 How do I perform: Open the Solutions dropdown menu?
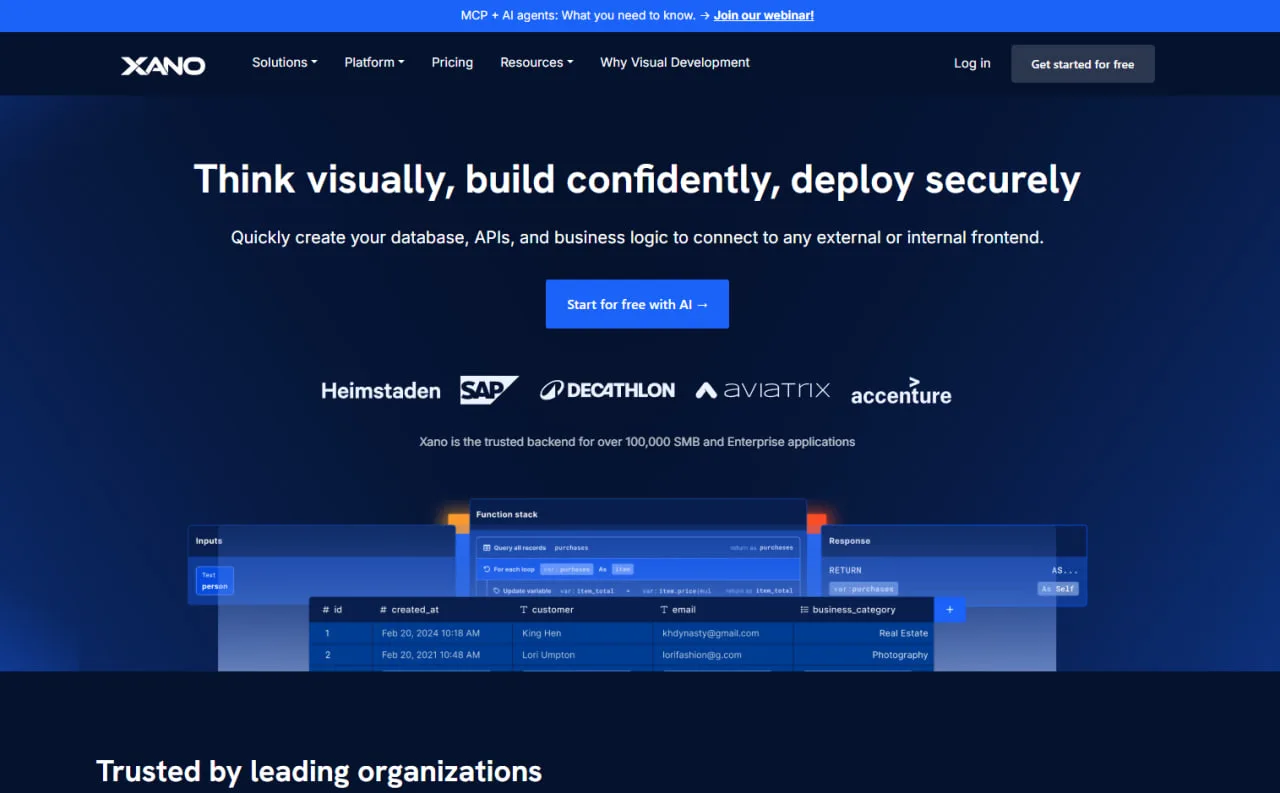[x=284, y=62]
